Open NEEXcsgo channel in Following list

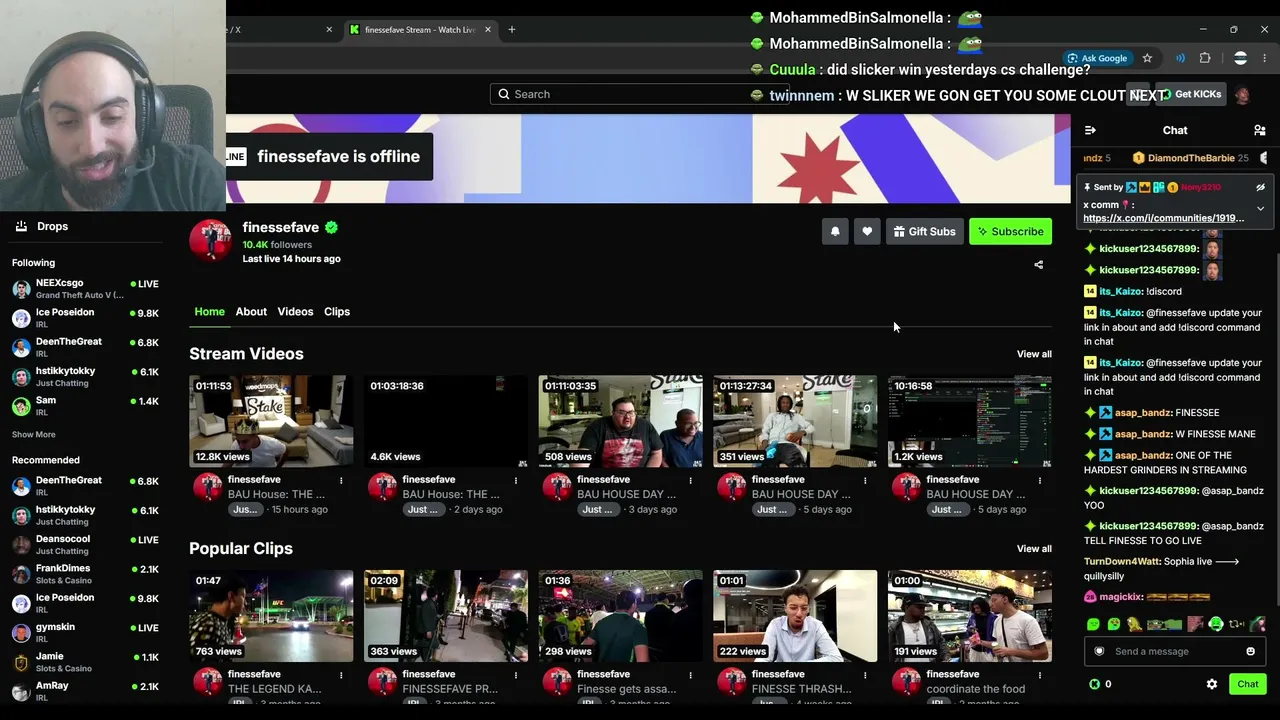tap(85, 288)
